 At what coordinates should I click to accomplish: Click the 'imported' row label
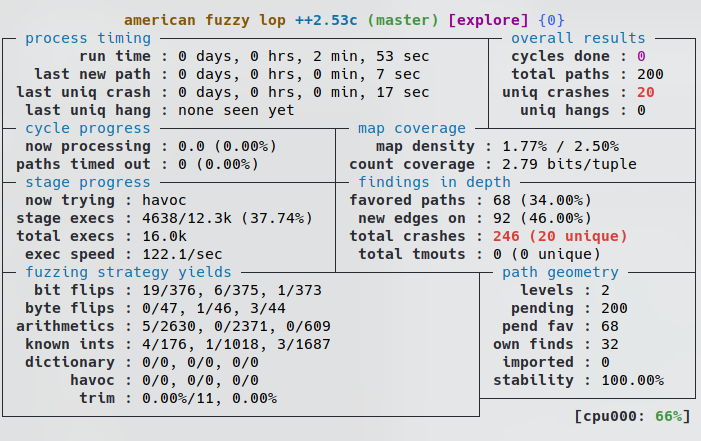[538, 362]
